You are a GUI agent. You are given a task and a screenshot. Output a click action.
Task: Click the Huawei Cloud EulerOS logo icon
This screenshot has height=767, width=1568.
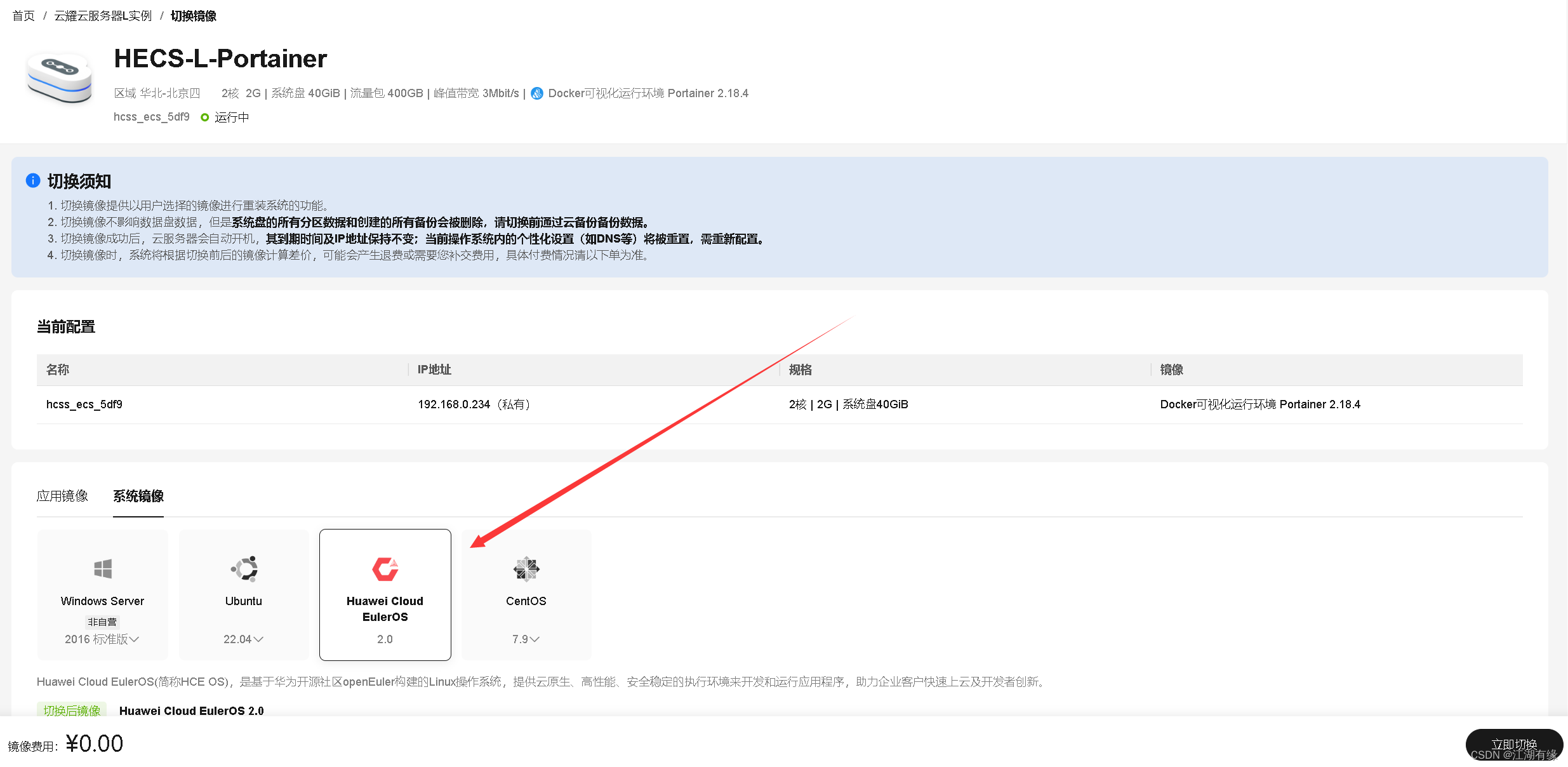[x=385, y=569]
